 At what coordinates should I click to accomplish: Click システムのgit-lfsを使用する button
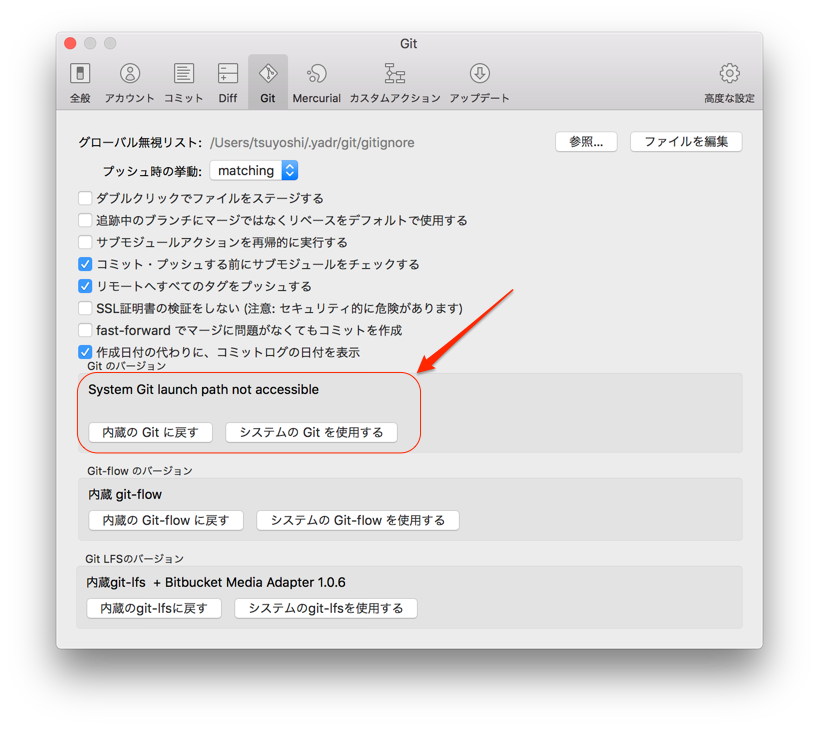326,608
